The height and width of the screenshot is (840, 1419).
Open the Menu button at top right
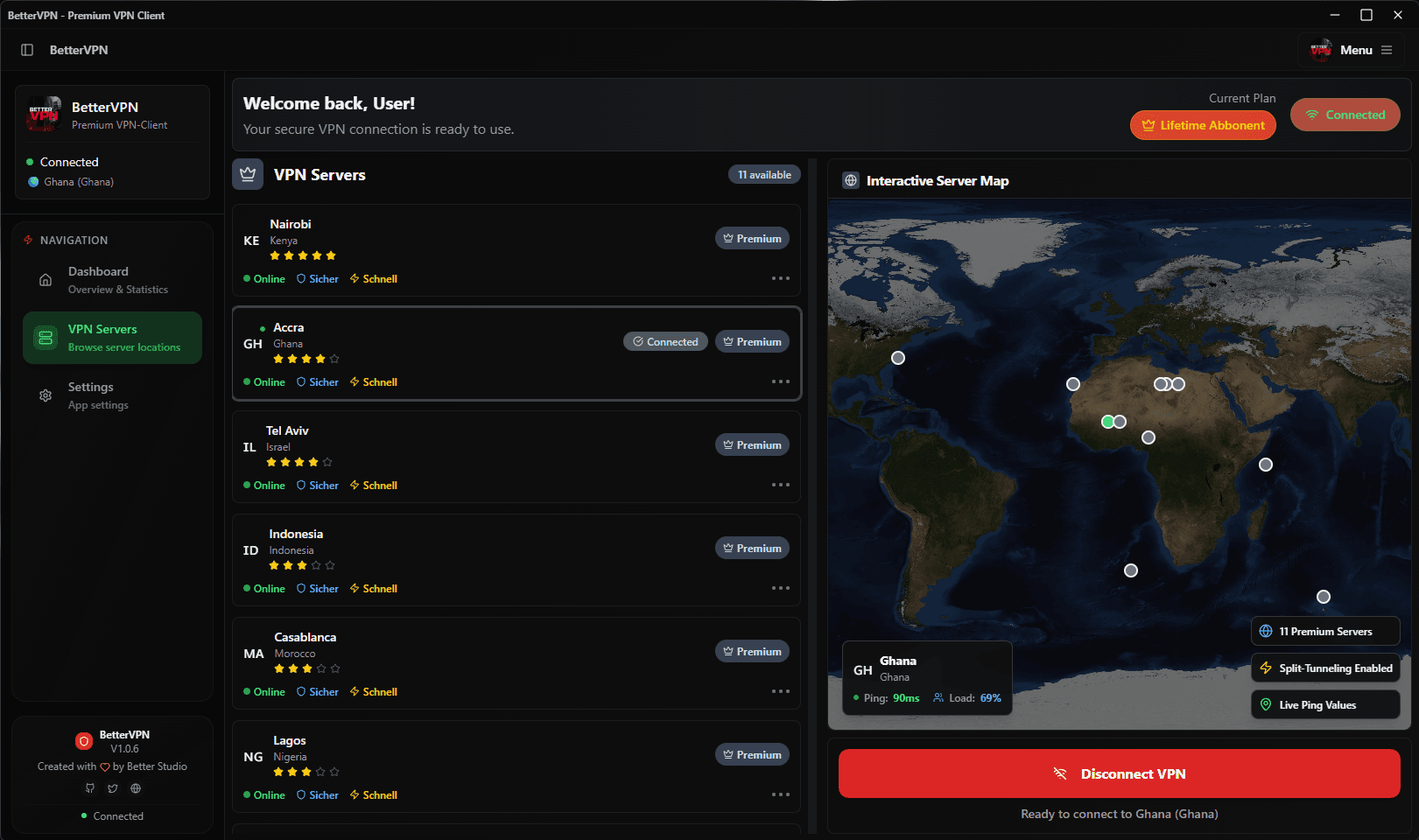tap(1351, 50)
